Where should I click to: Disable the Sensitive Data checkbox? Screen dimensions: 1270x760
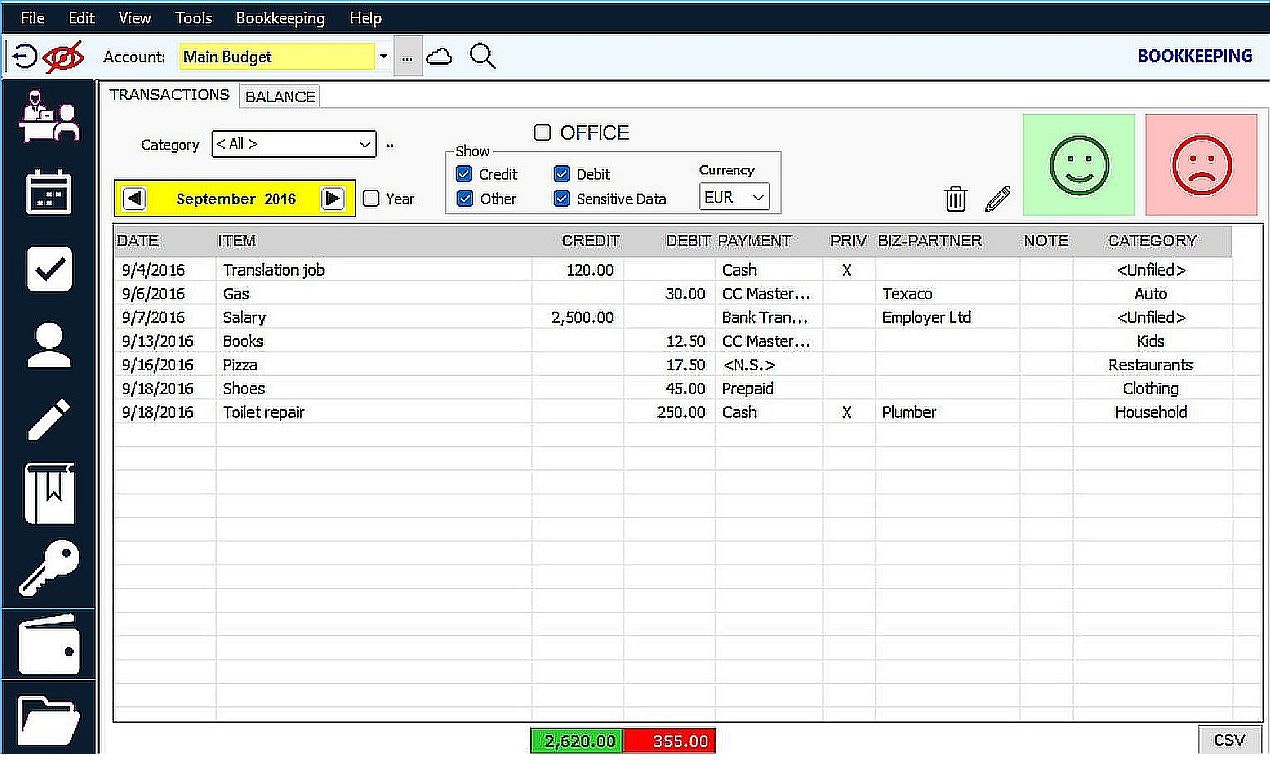pos(561,198)
